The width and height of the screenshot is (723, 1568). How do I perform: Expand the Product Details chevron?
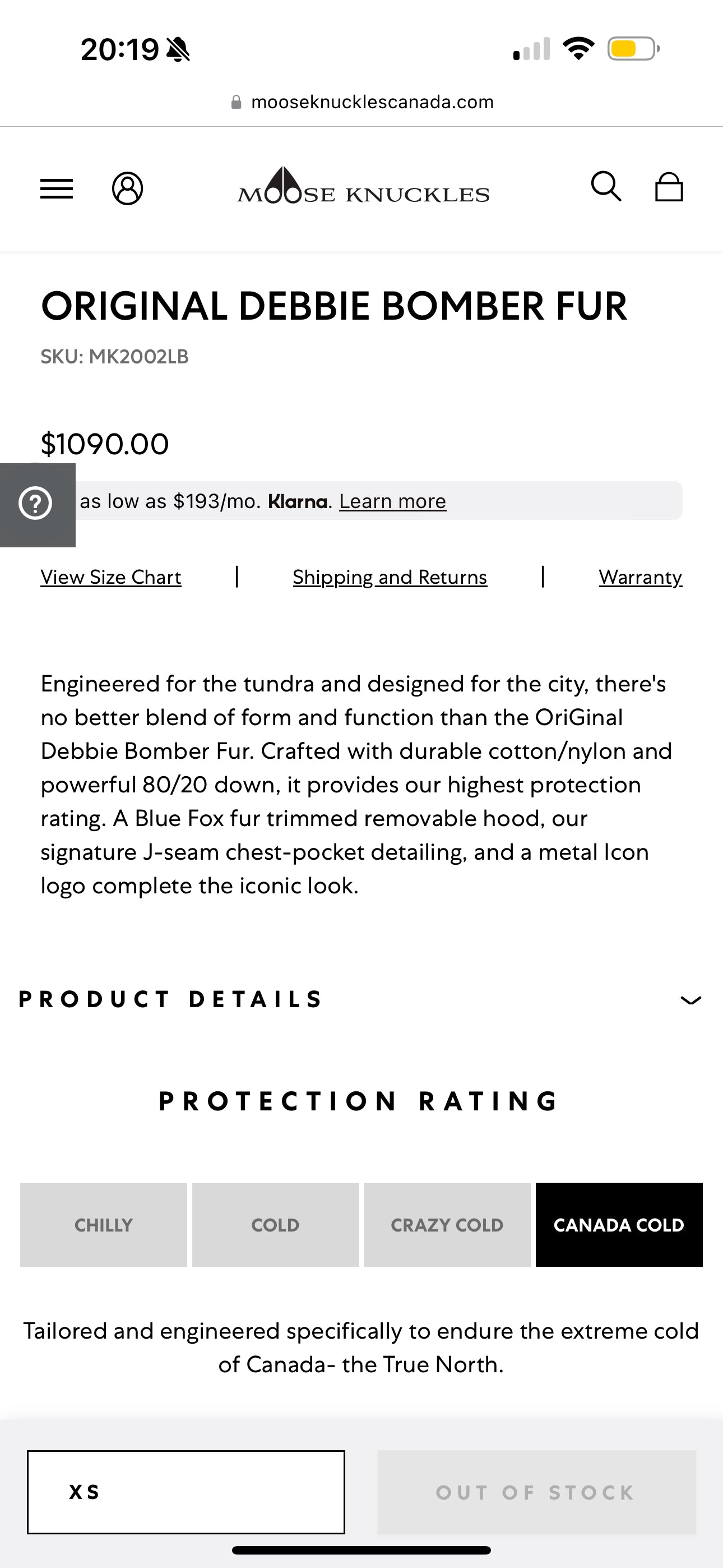click(690, 1000)
